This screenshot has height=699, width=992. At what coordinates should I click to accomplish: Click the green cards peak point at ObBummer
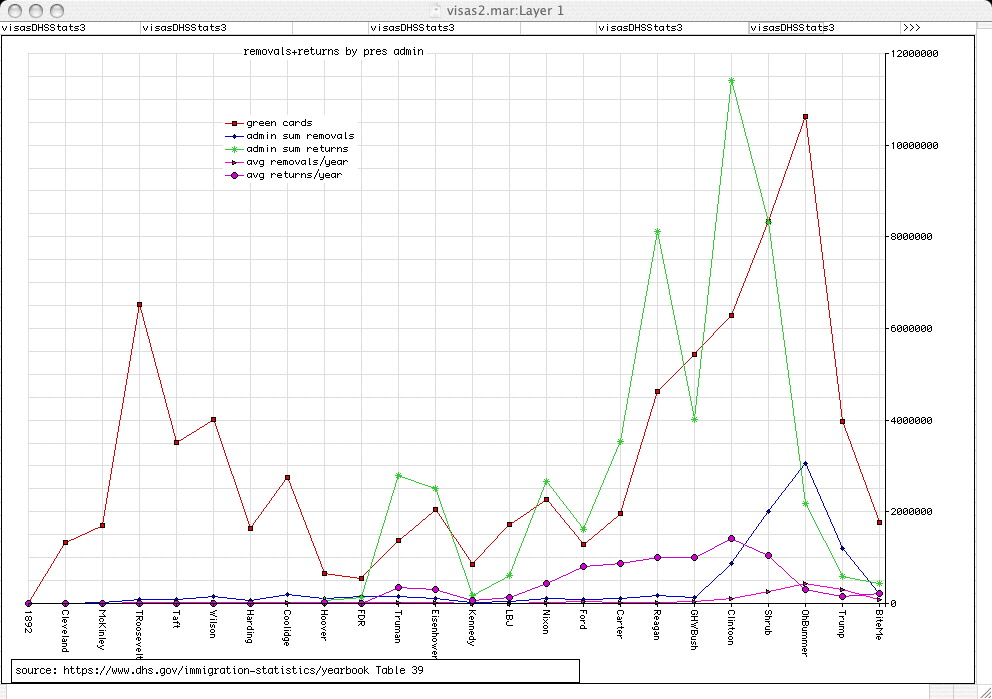click(x=805, y=117)
